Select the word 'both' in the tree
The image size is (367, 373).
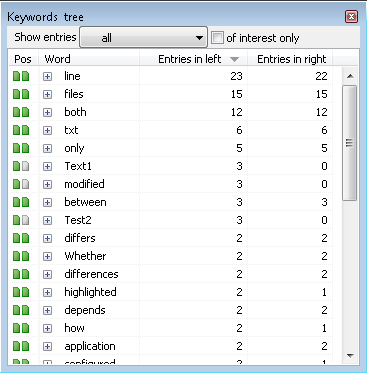[75, 112]
